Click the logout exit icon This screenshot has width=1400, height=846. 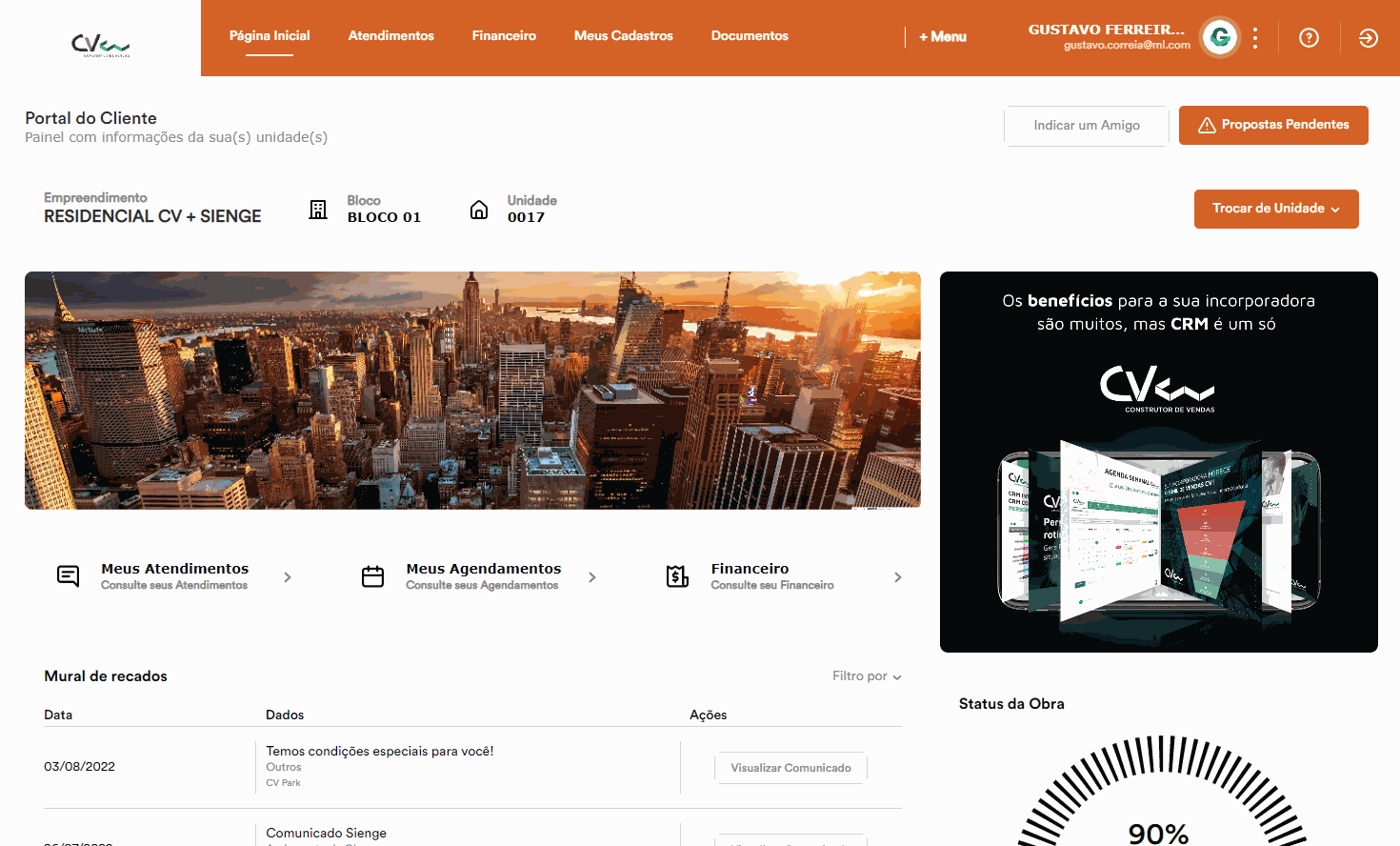point(1369,38)
